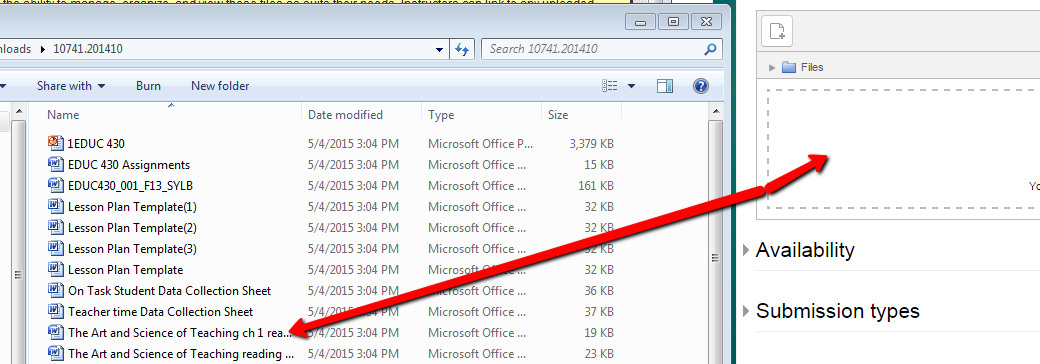The height and width of the screenshot is (364, 1040).
Task: Click the refresh button beside address bar
Action: click(x=462, y=49)
